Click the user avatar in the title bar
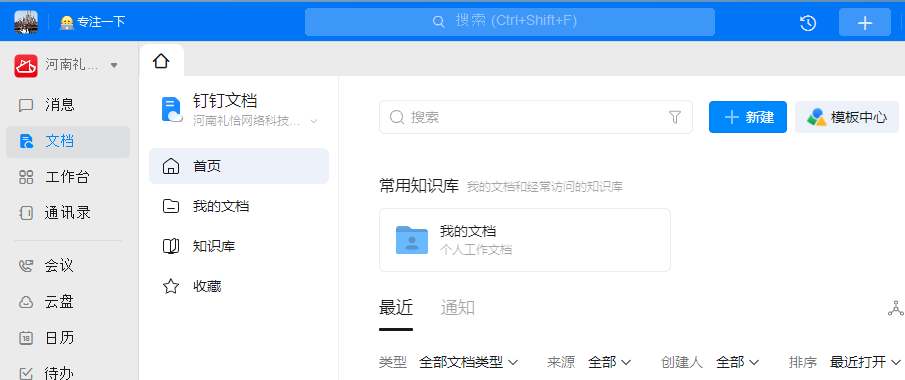This screenshot has width=905, height=380. (x=26, y=22)
